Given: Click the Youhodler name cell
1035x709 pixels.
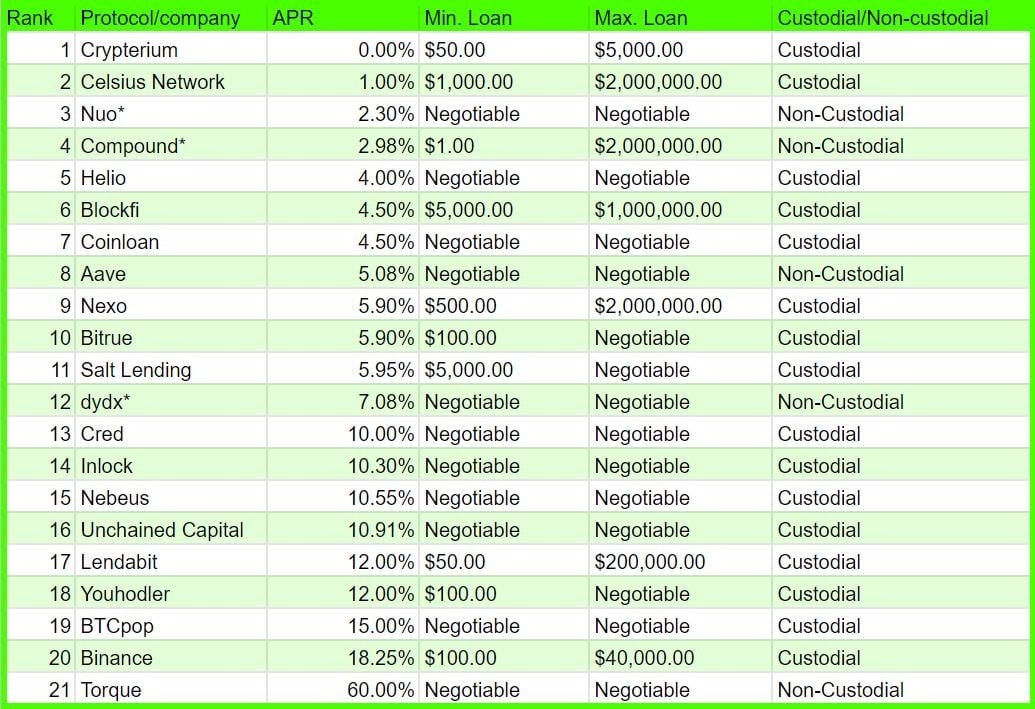Looking at the screenshot, I should [x=125, y=594].
